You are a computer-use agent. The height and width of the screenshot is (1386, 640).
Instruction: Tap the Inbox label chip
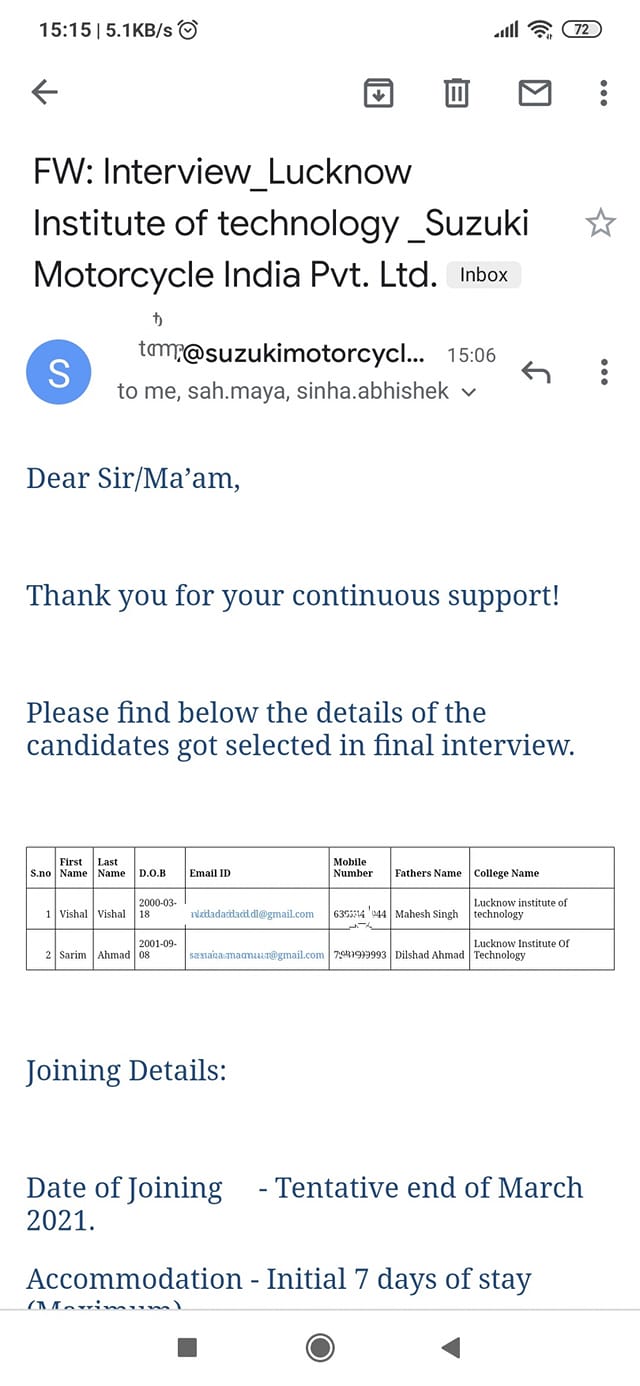[484, 275]
